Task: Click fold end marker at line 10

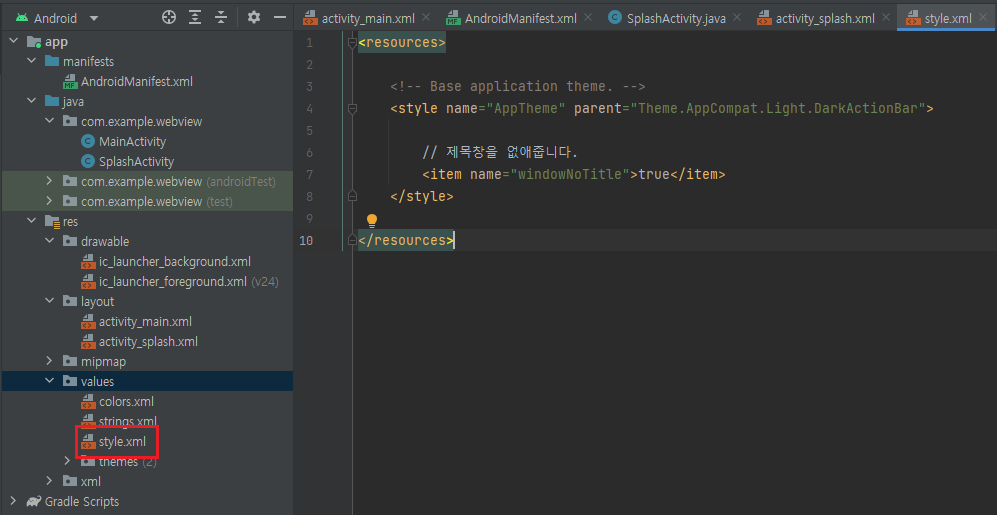Action: (352, 240)
